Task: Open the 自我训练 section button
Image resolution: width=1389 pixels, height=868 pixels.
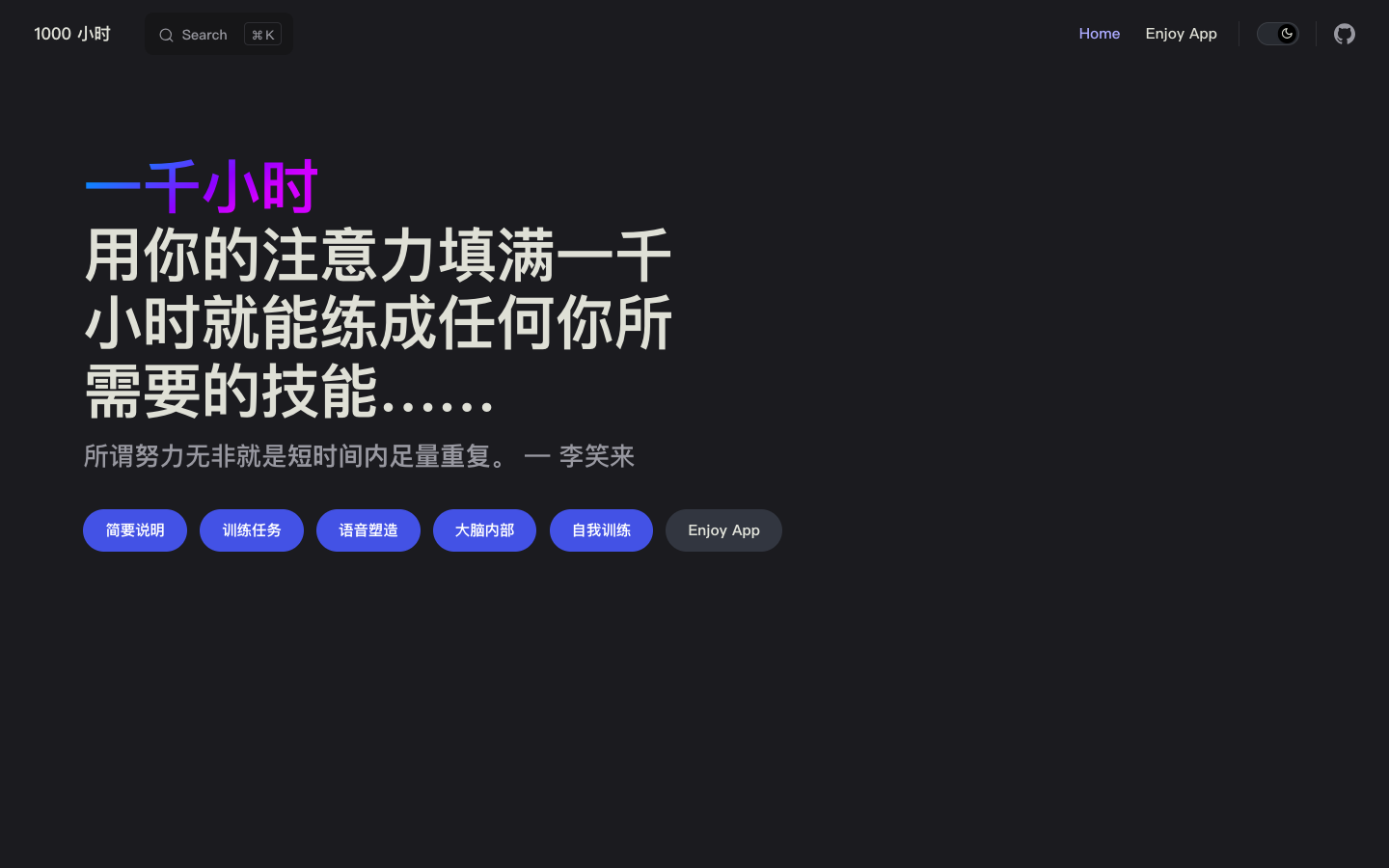Action: tap(601, 530)
